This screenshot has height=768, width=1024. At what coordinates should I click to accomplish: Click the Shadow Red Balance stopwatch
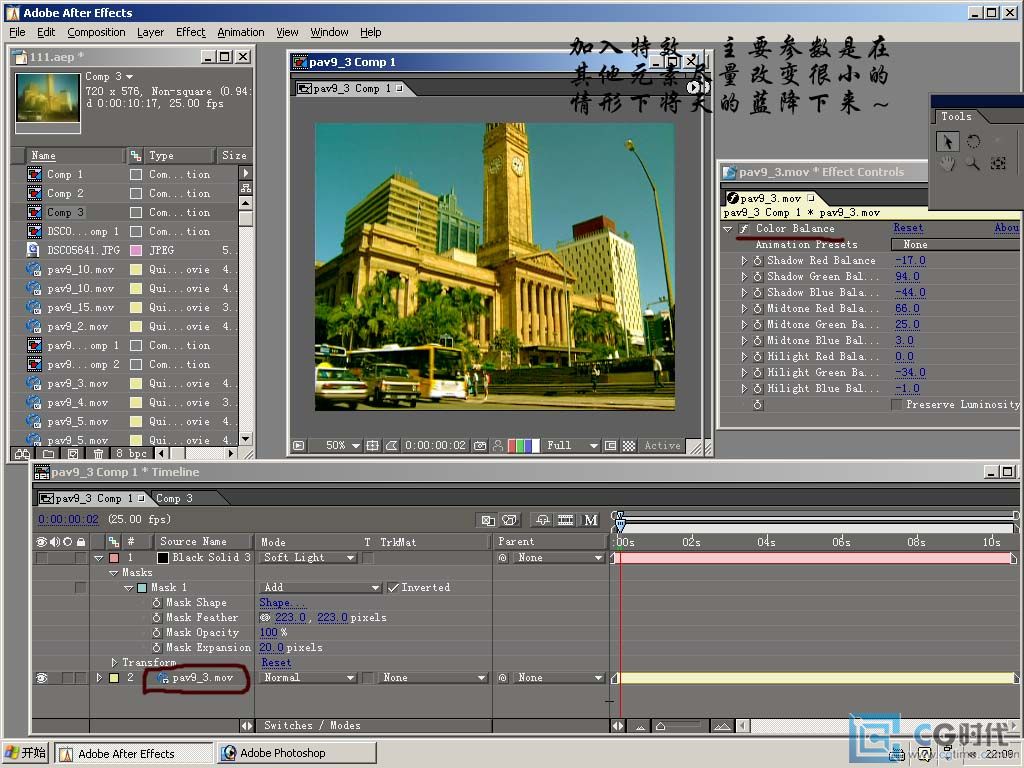758,261
